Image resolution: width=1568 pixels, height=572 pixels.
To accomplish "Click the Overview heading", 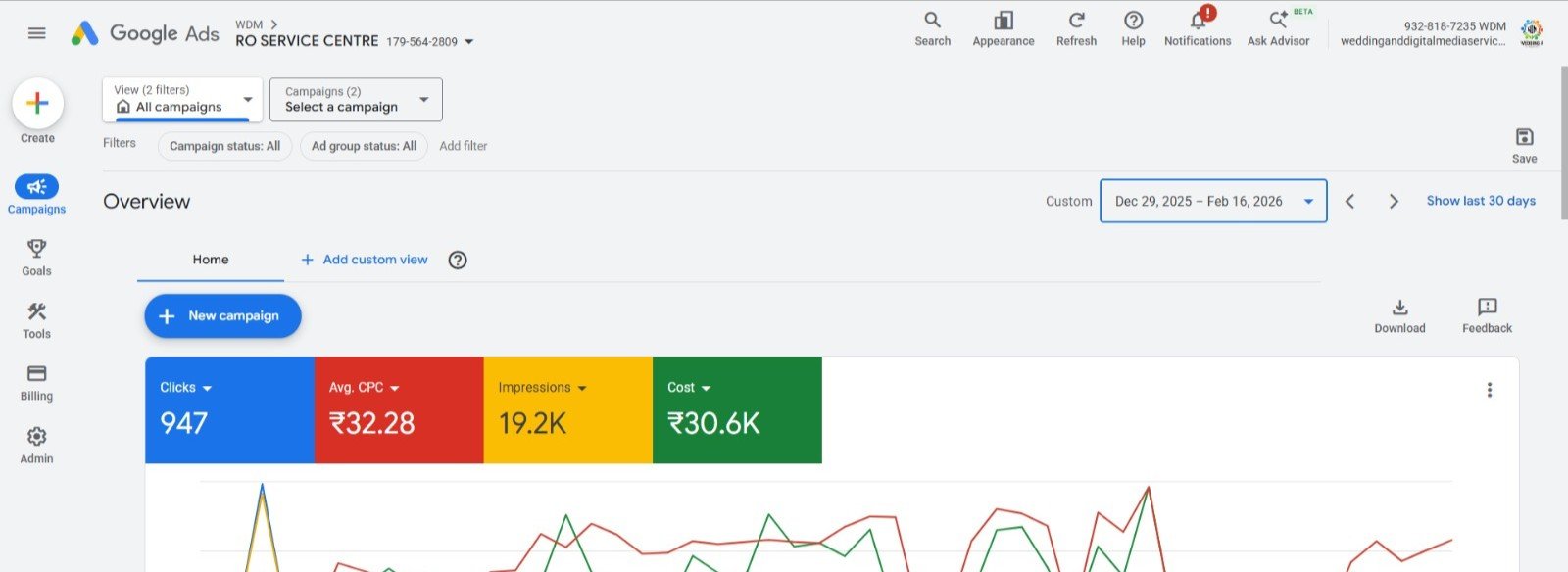I will pyautogui.click(x=147, y=201).
